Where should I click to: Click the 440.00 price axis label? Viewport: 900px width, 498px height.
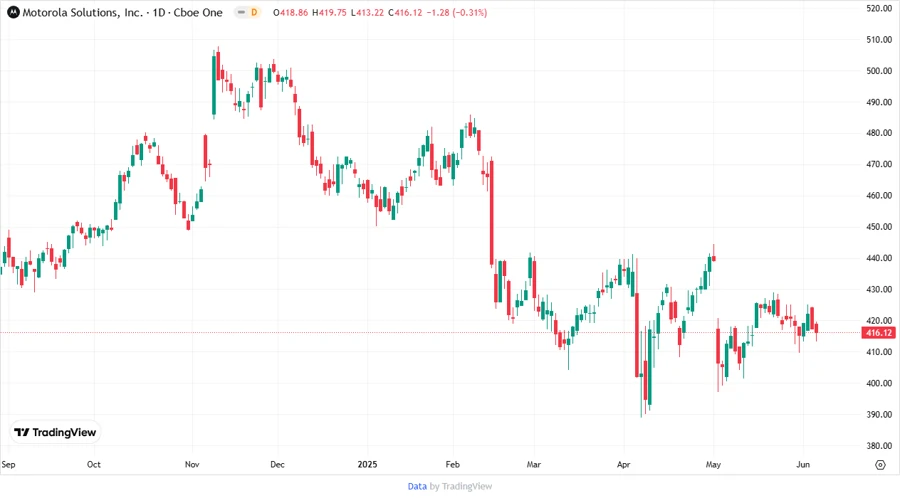click(x=879, y=258)
